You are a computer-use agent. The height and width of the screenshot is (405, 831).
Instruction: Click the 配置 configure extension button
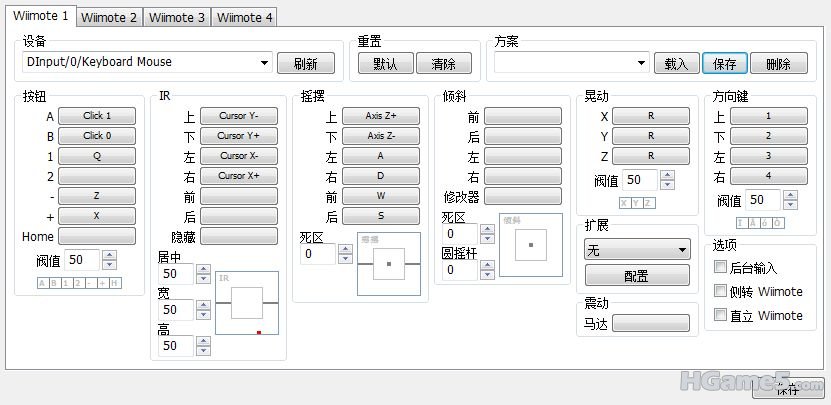pyautogui.click(x=637, y=275)
